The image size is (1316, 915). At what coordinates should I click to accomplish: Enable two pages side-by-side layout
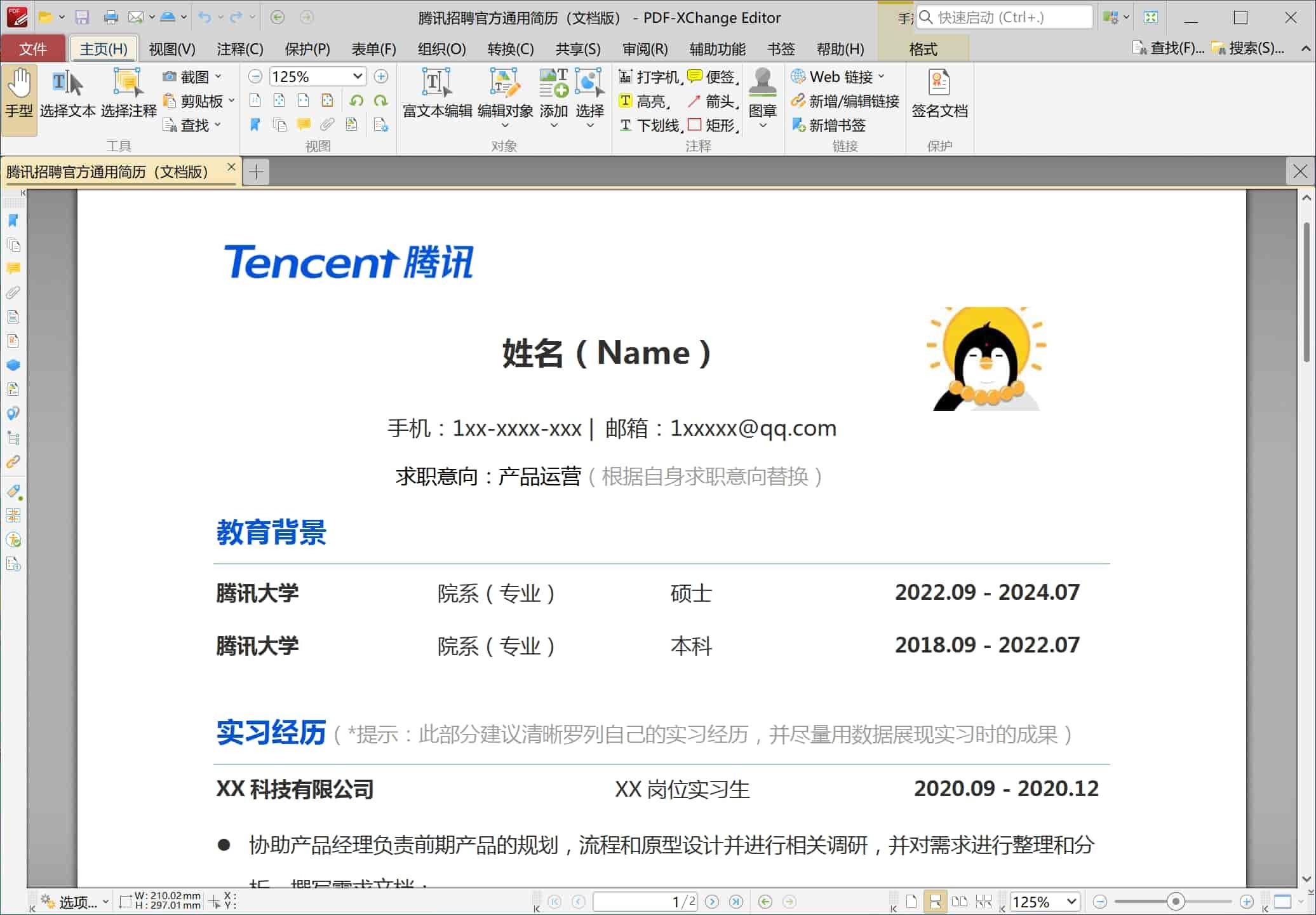[x=960, y=901]
